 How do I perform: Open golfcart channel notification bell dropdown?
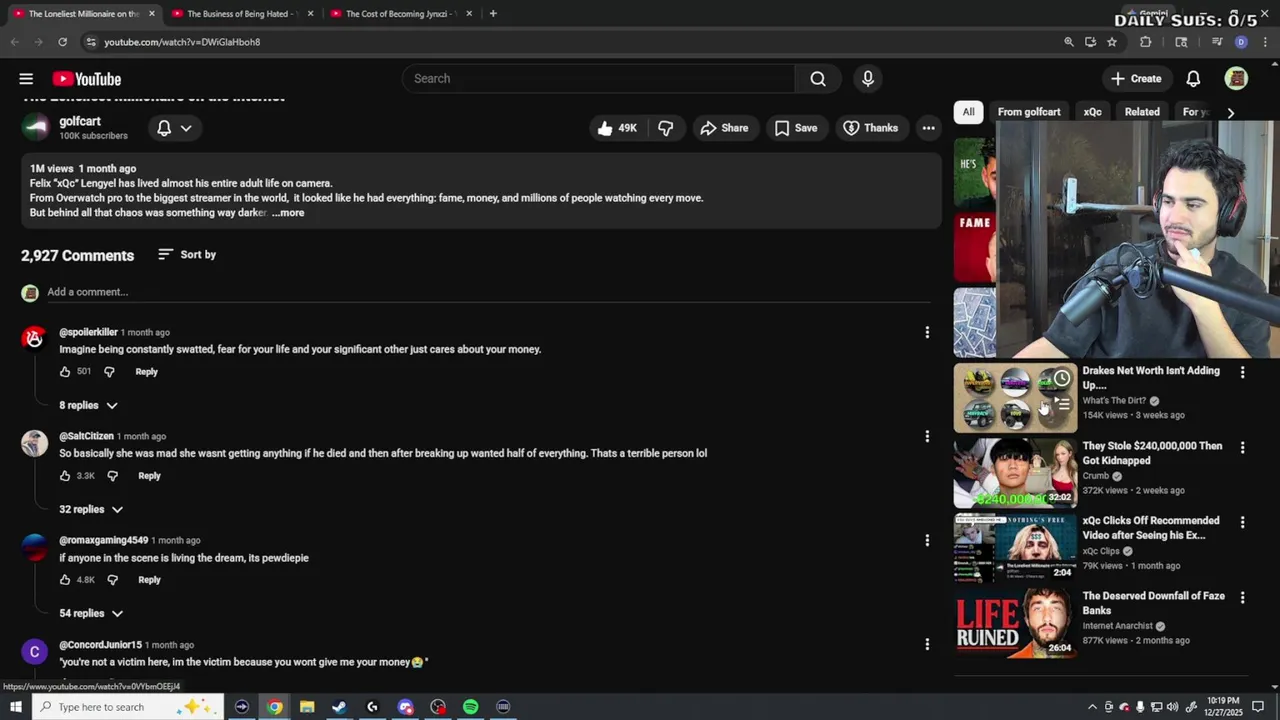point(174,128)
